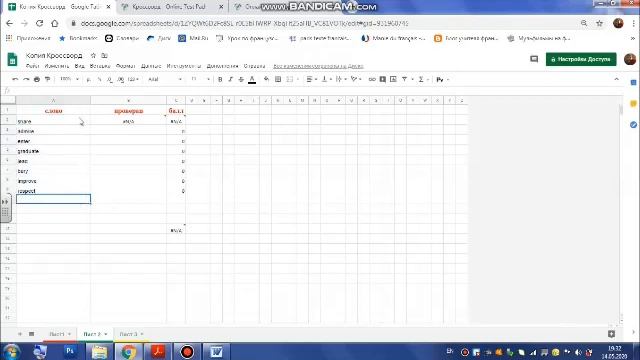Open the Дополнения menu

(x=222, y=66)
